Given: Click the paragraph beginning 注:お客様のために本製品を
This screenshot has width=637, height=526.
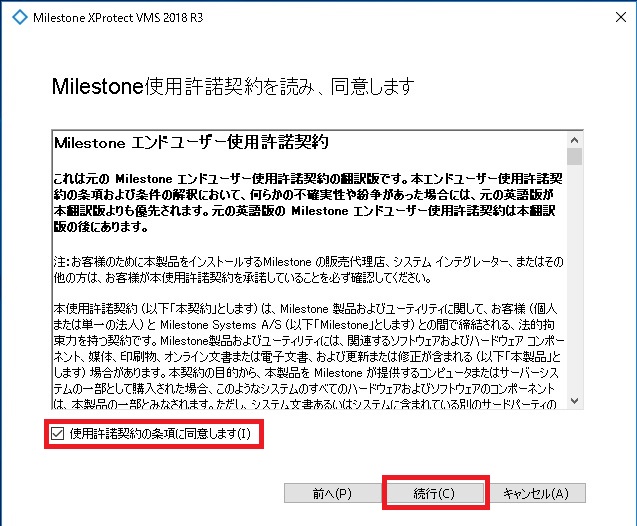Looking at the screenshot, I should (308, 270).
